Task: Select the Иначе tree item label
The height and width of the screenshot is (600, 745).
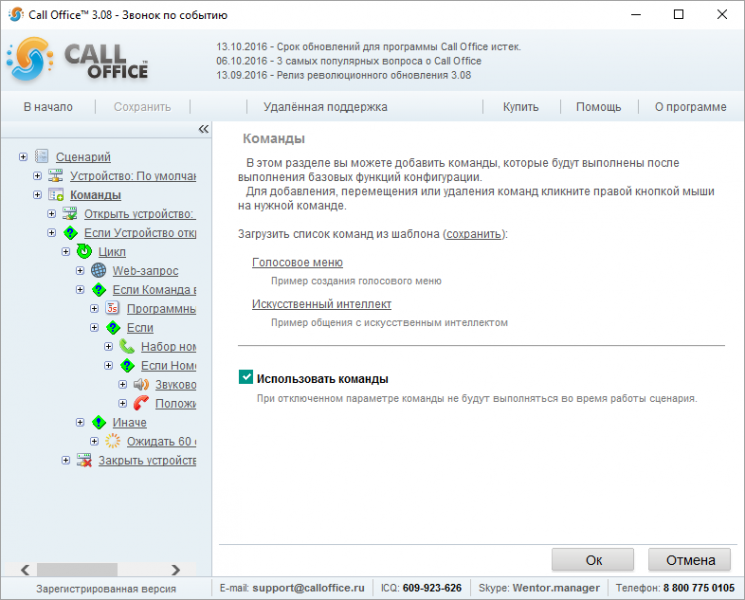Action: coord(129,422)
